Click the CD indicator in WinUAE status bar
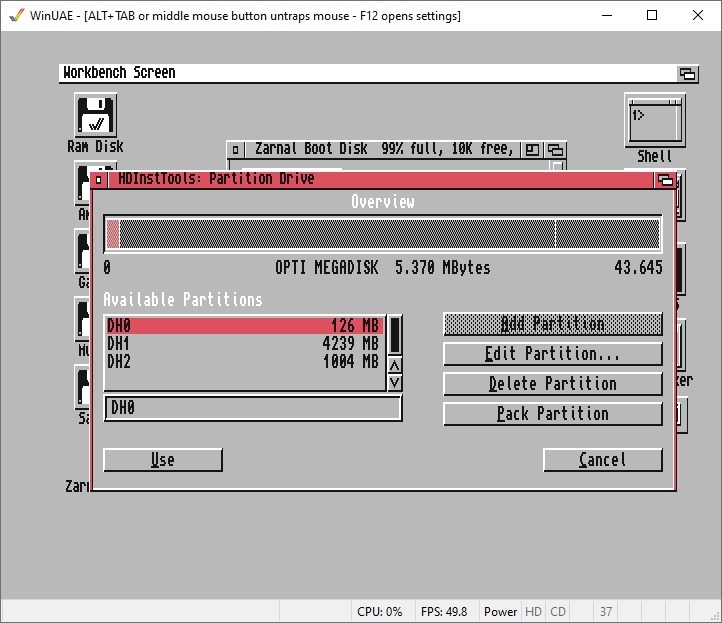Image resolution: width=722 pixels, height=623 pixels. (x=558, y=611)
